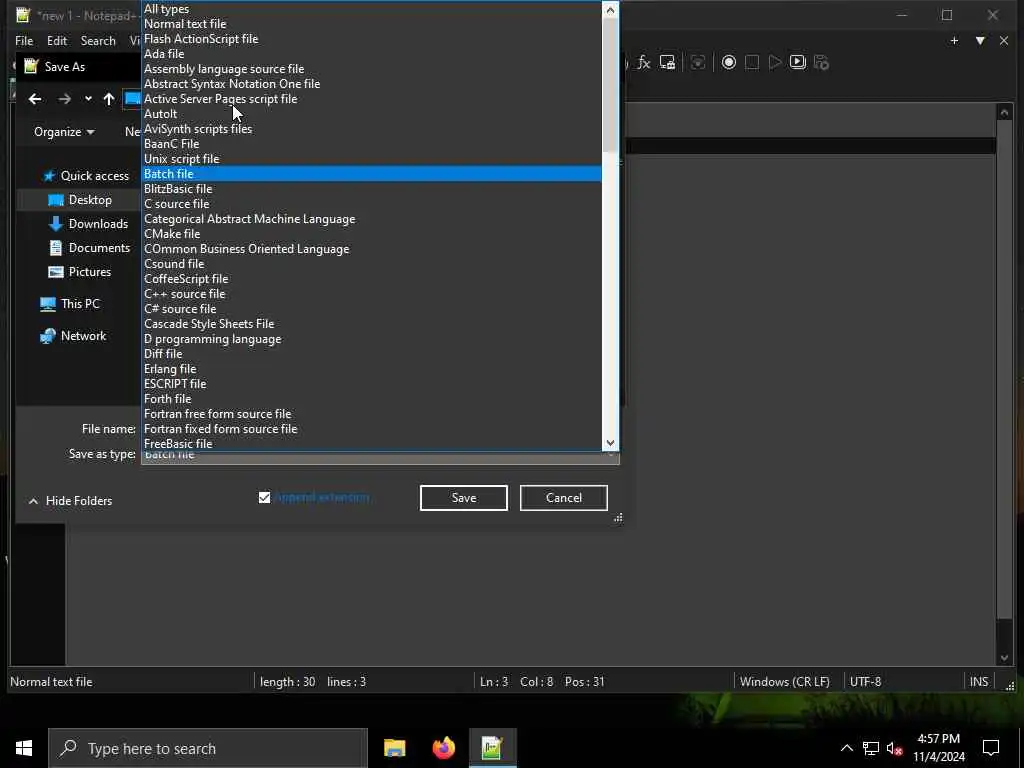Select C++ source file type

372,294
